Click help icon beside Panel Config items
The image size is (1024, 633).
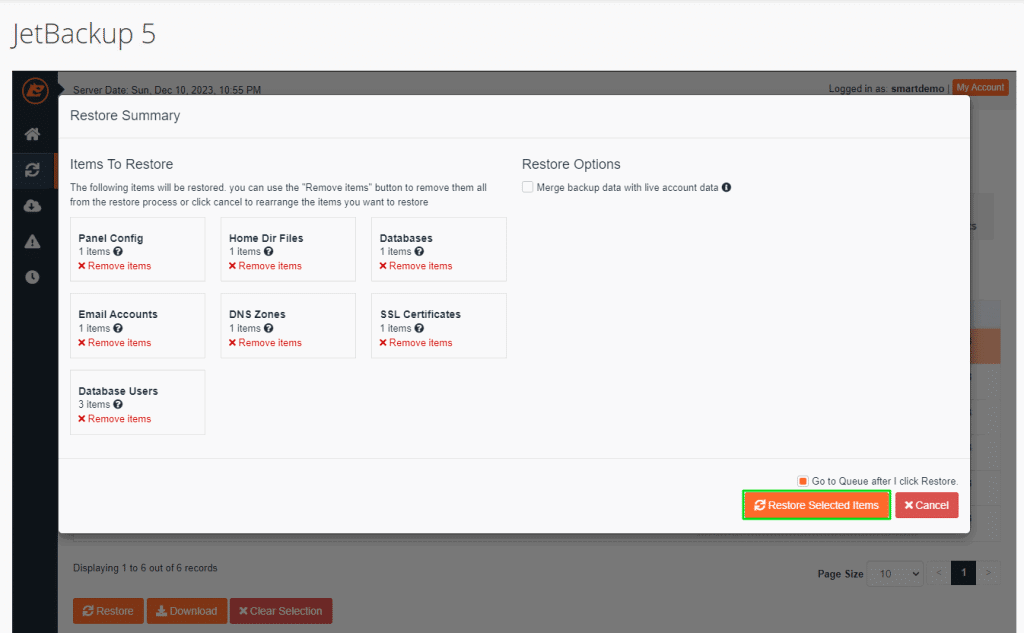118,252
